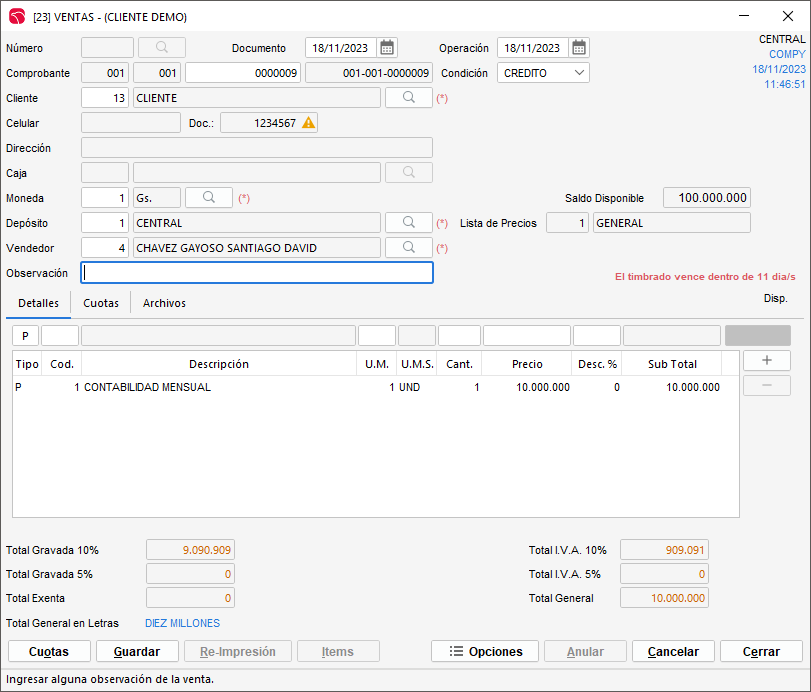Click the bottom Cuotas button
The image size is (811, 692).
point(49,651)
